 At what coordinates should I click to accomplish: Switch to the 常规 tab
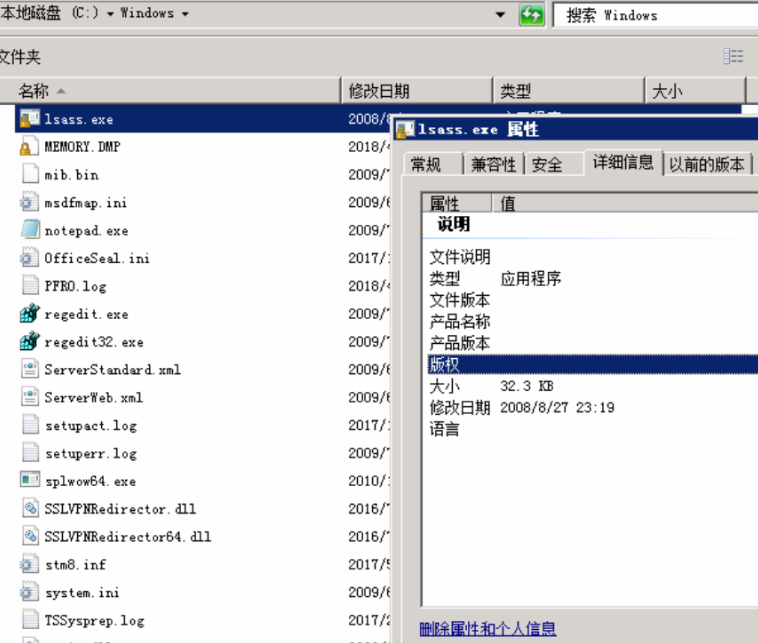[x=425, y=164]
